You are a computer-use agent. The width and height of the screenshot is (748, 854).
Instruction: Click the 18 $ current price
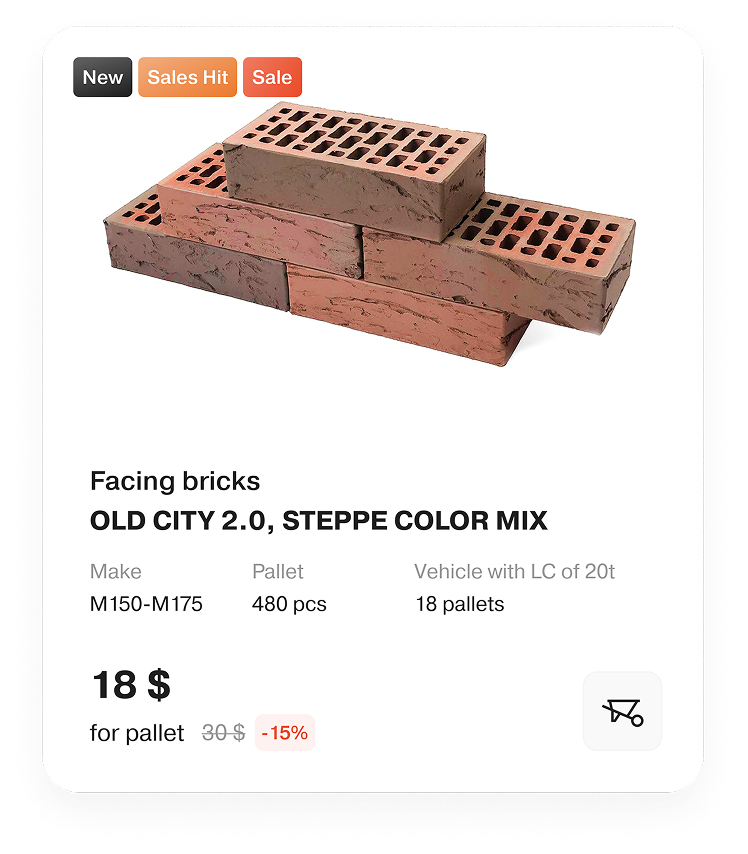tap(131, 685)
